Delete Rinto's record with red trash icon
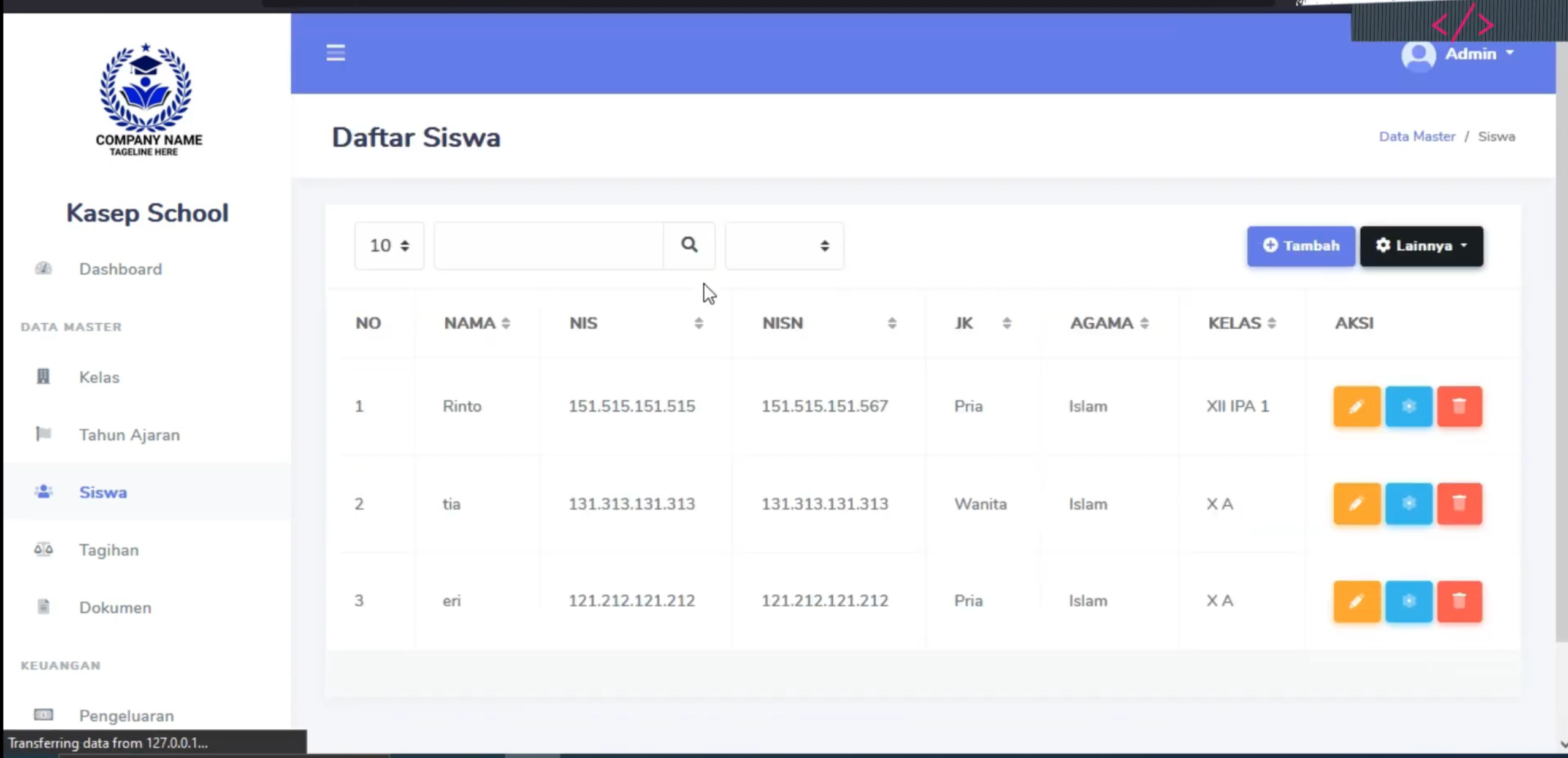The image size is (1568, 758). 1459,406
